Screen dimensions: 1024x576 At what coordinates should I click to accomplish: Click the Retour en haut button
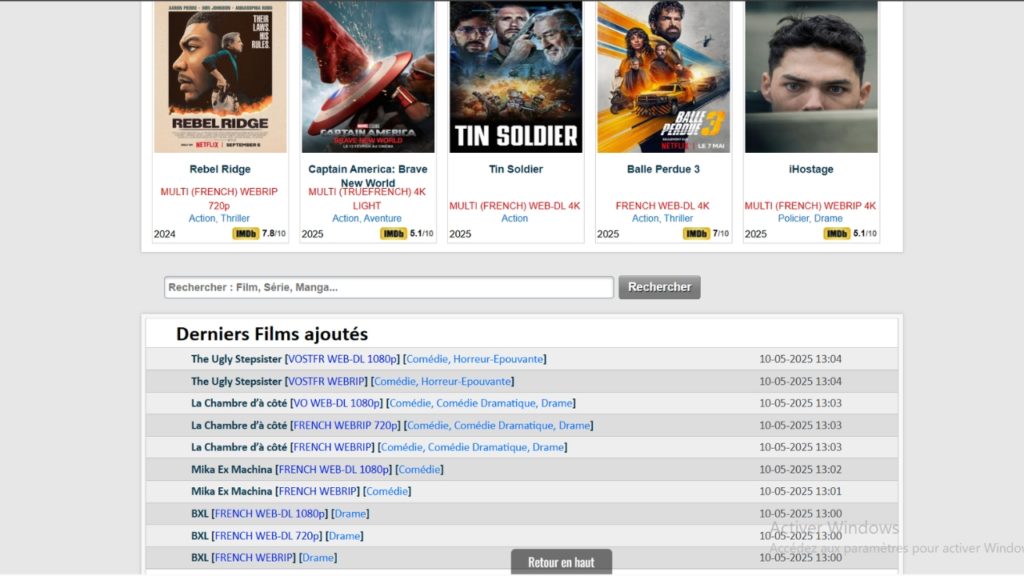click(561, 562)
